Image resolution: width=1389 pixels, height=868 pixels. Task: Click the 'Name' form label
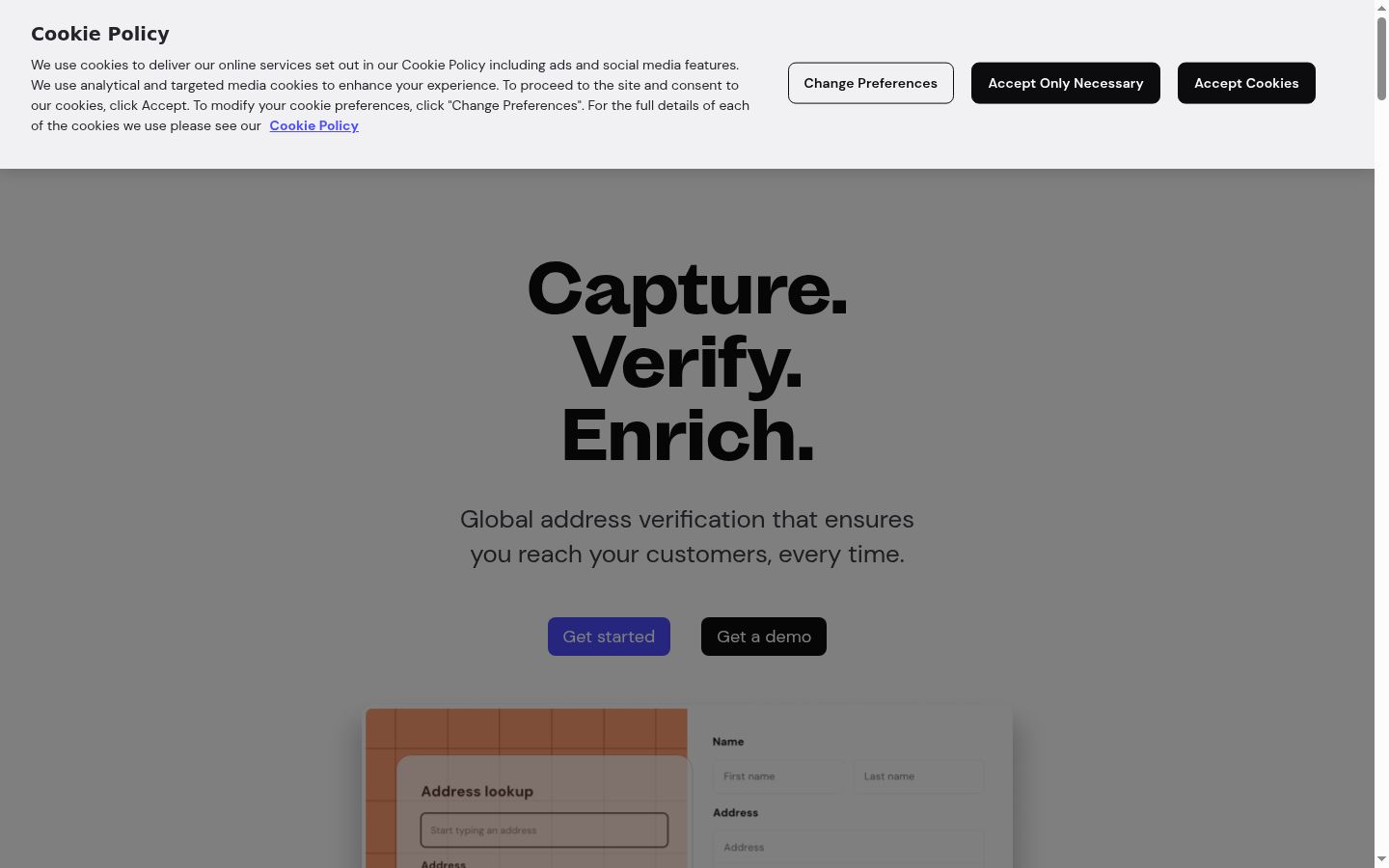728,742
